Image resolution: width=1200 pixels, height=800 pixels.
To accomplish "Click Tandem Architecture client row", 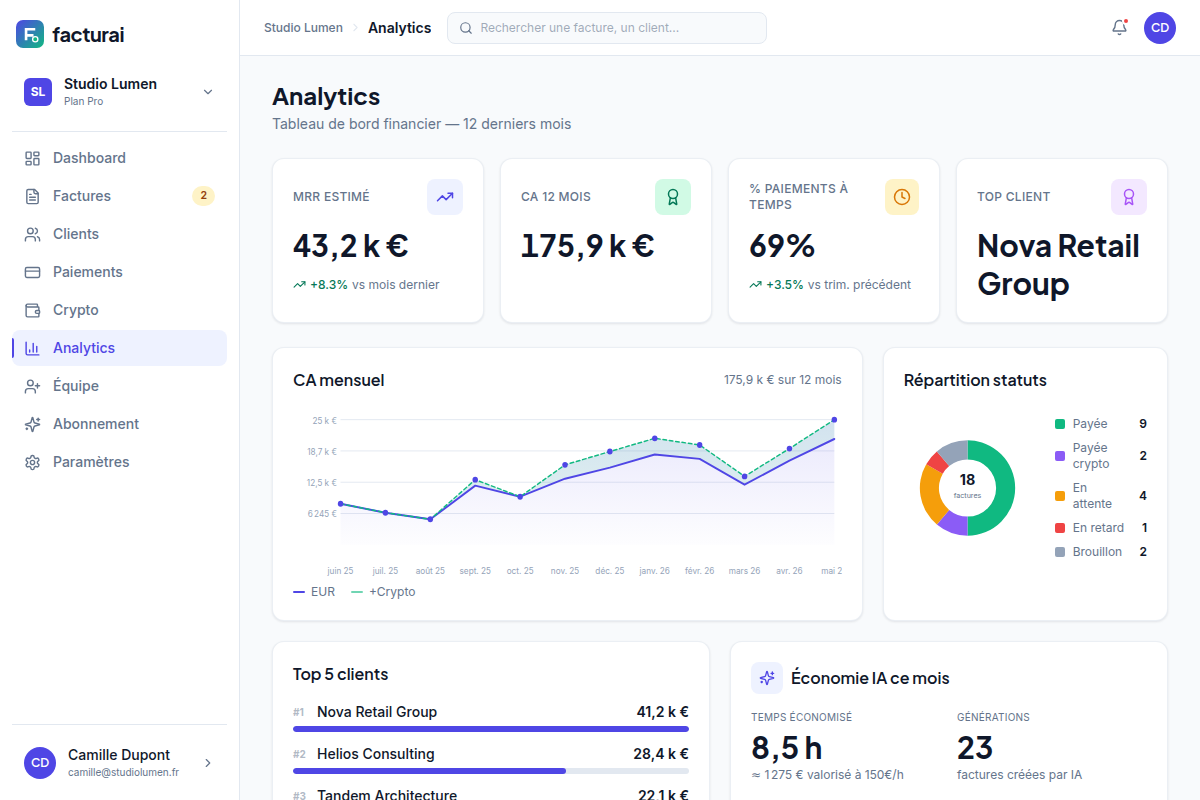I will click(491, 794).
